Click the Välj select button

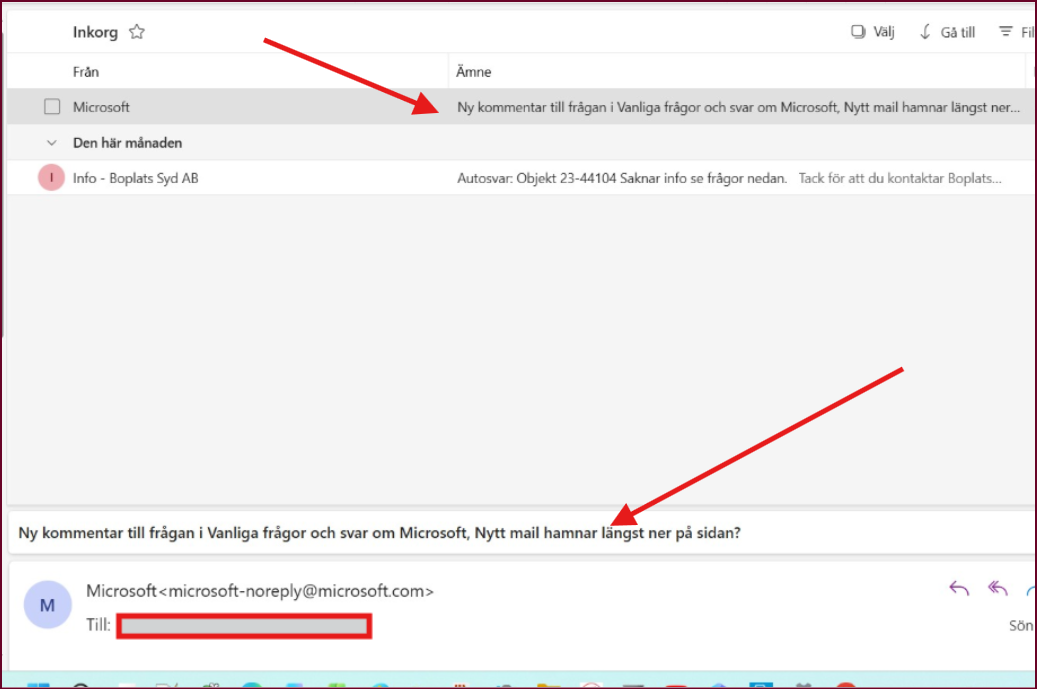872,32
